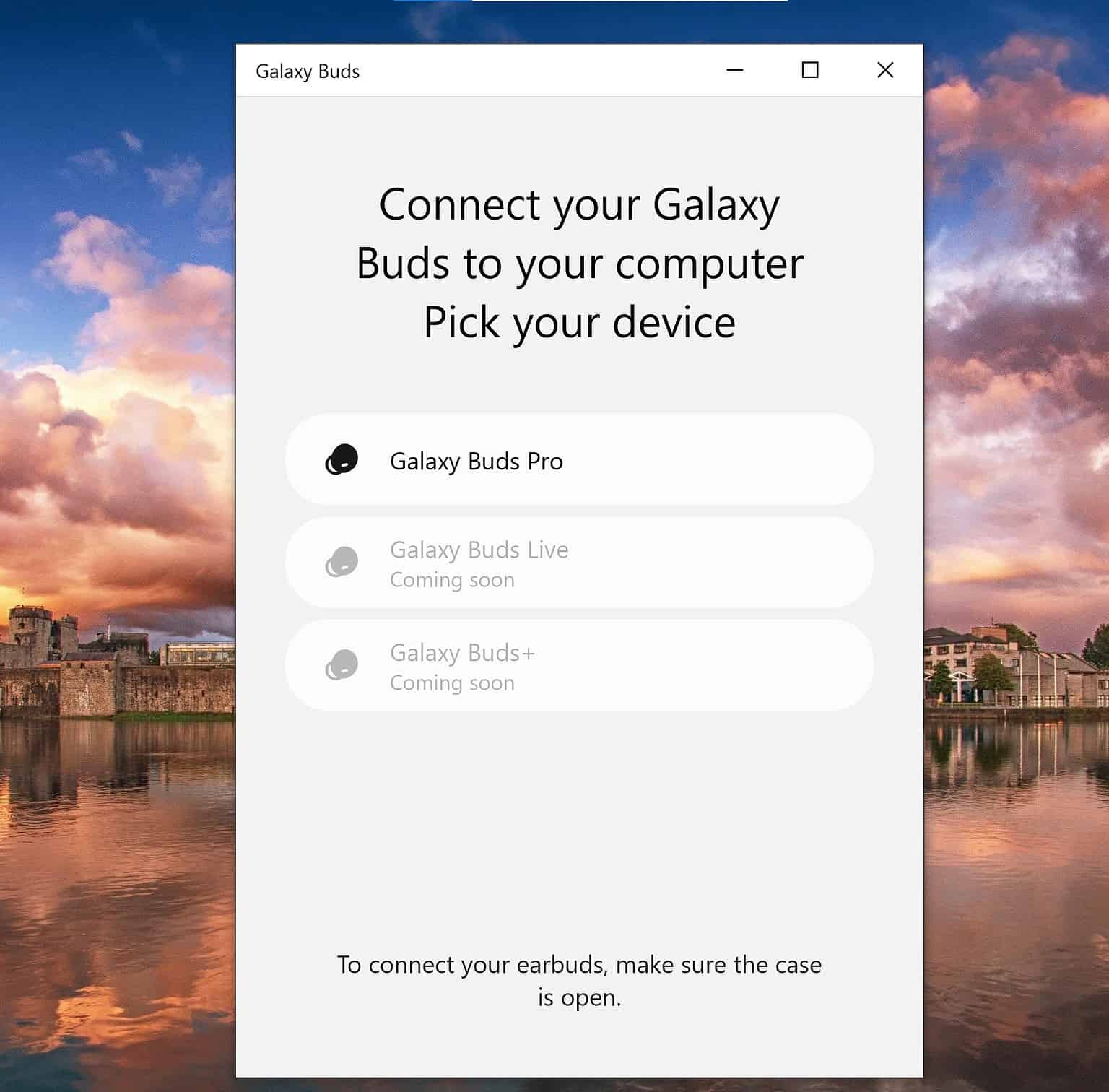Click the Galaxy Buds Pro earbud icon
The width and height of the screenshot is (1109, 1092).
click(x=343, y=460)
